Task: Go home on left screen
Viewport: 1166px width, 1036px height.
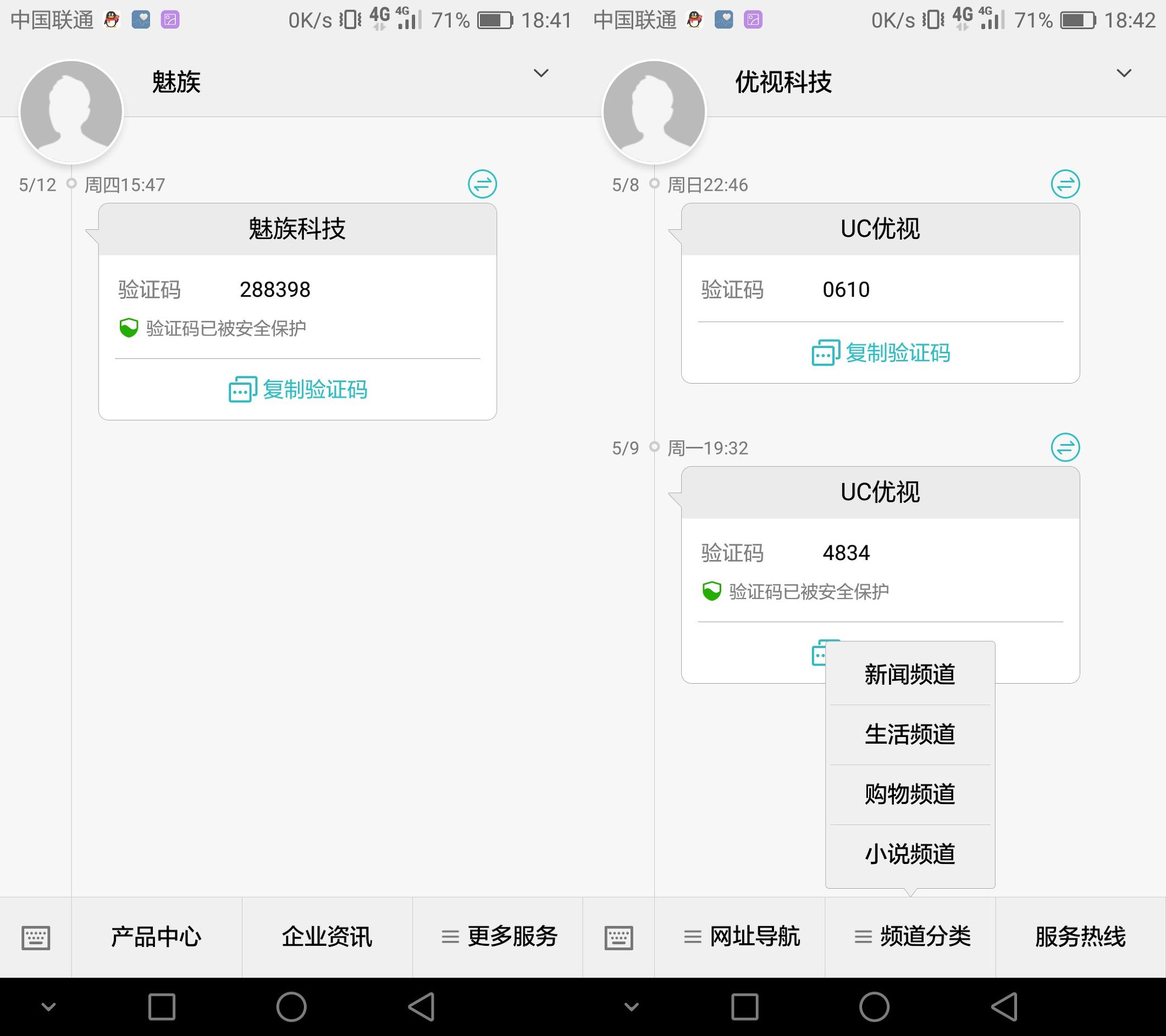Action: 291,1007
